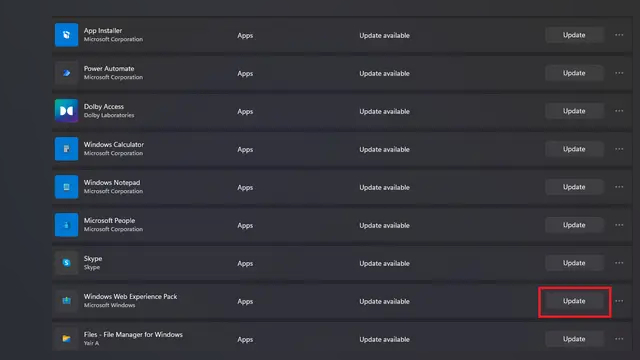Open the Skype app icon
The height and width of the screenshot is (360, 640).
click(67, 262)
